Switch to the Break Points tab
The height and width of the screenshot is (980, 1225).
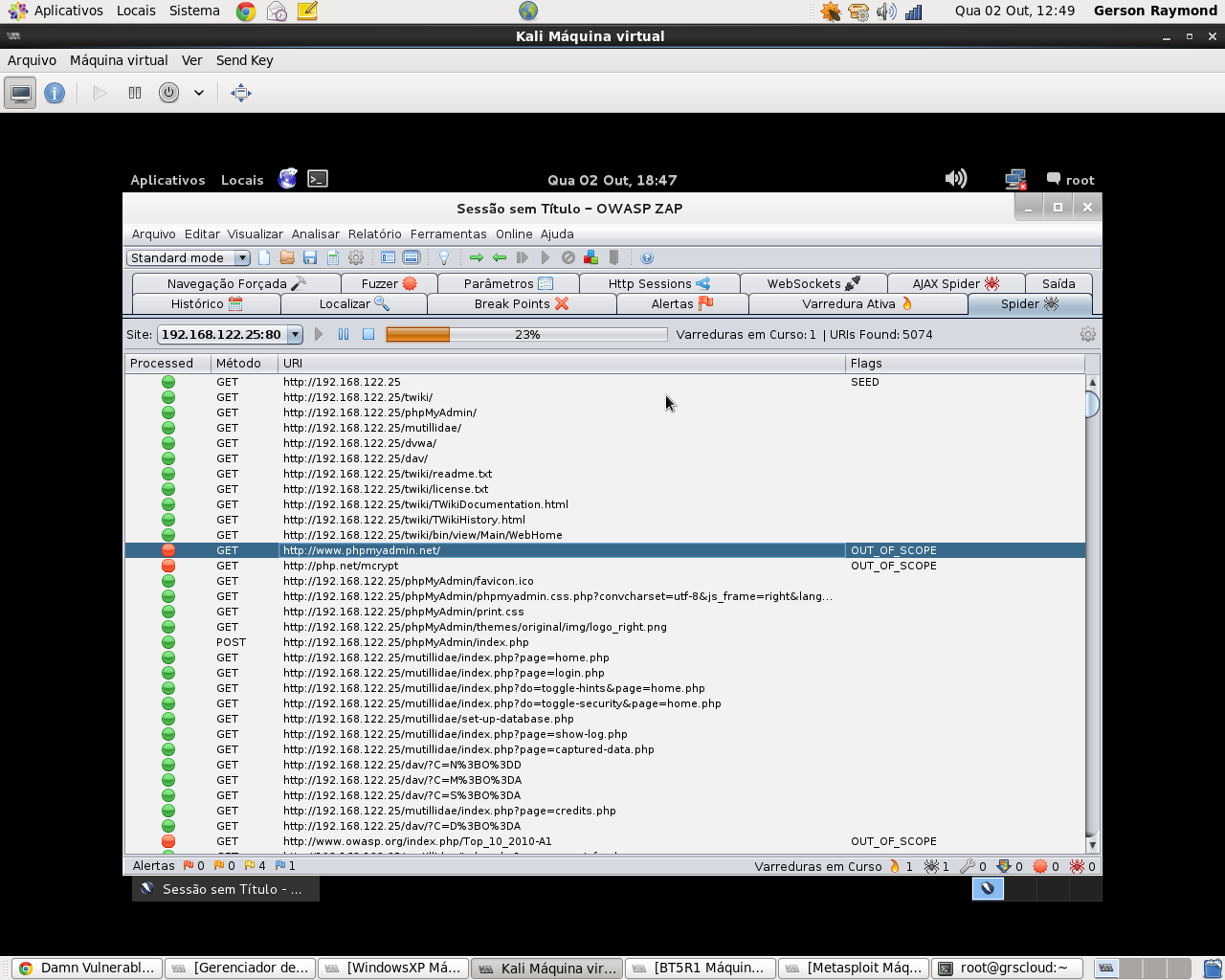pos(522,303)
